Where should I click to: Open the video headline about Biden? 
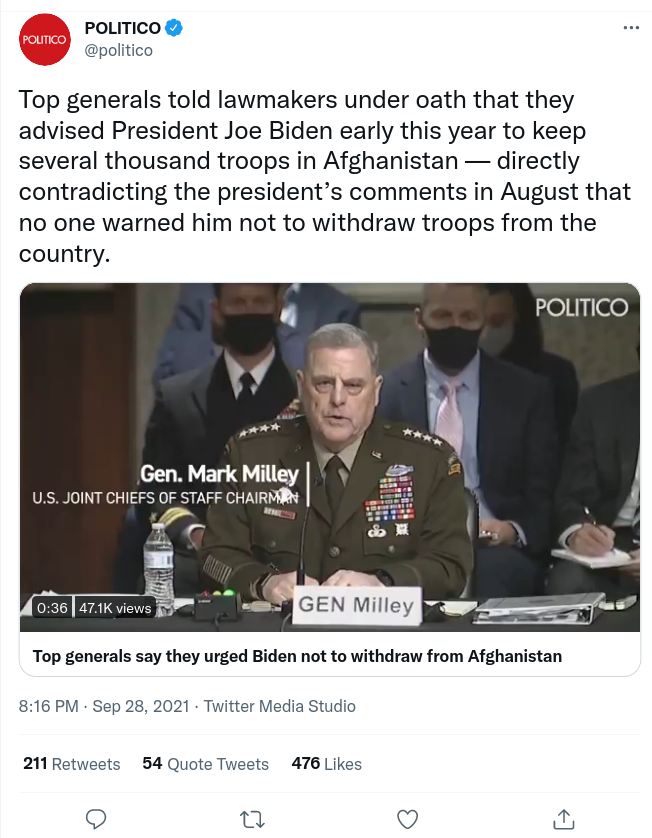pyautogui.click(x=297, y=656)
